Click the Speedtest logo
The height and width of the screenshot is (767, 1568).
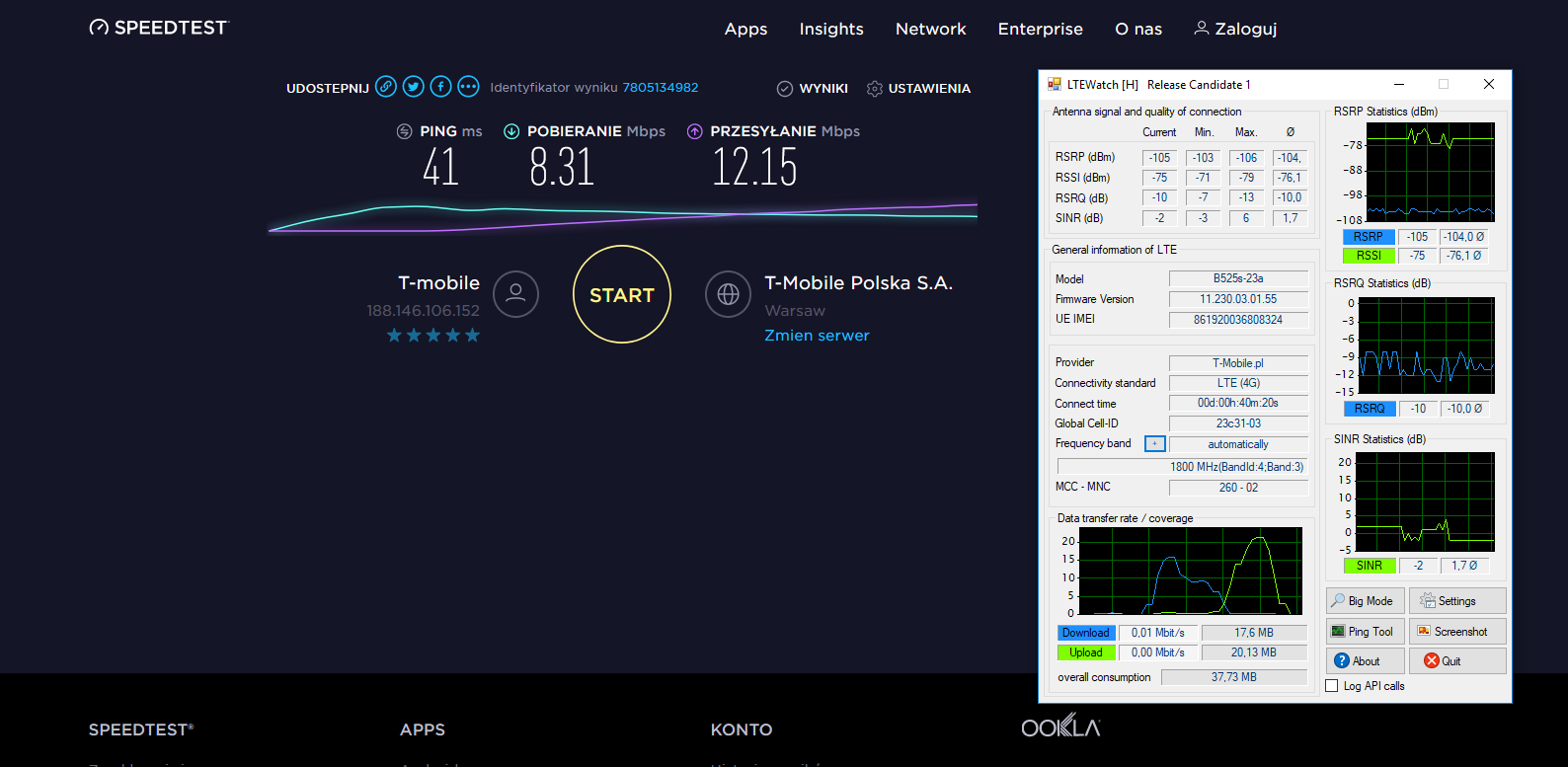click(158, 28)
